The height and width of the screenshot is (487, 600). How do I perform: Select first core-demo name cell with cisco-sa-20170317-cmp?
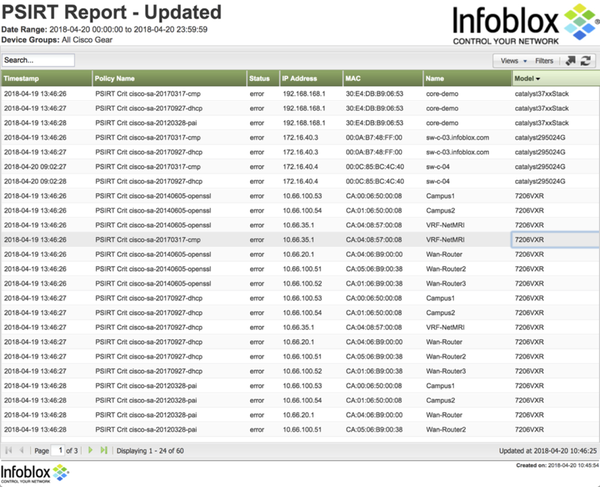tap(442, 94)
